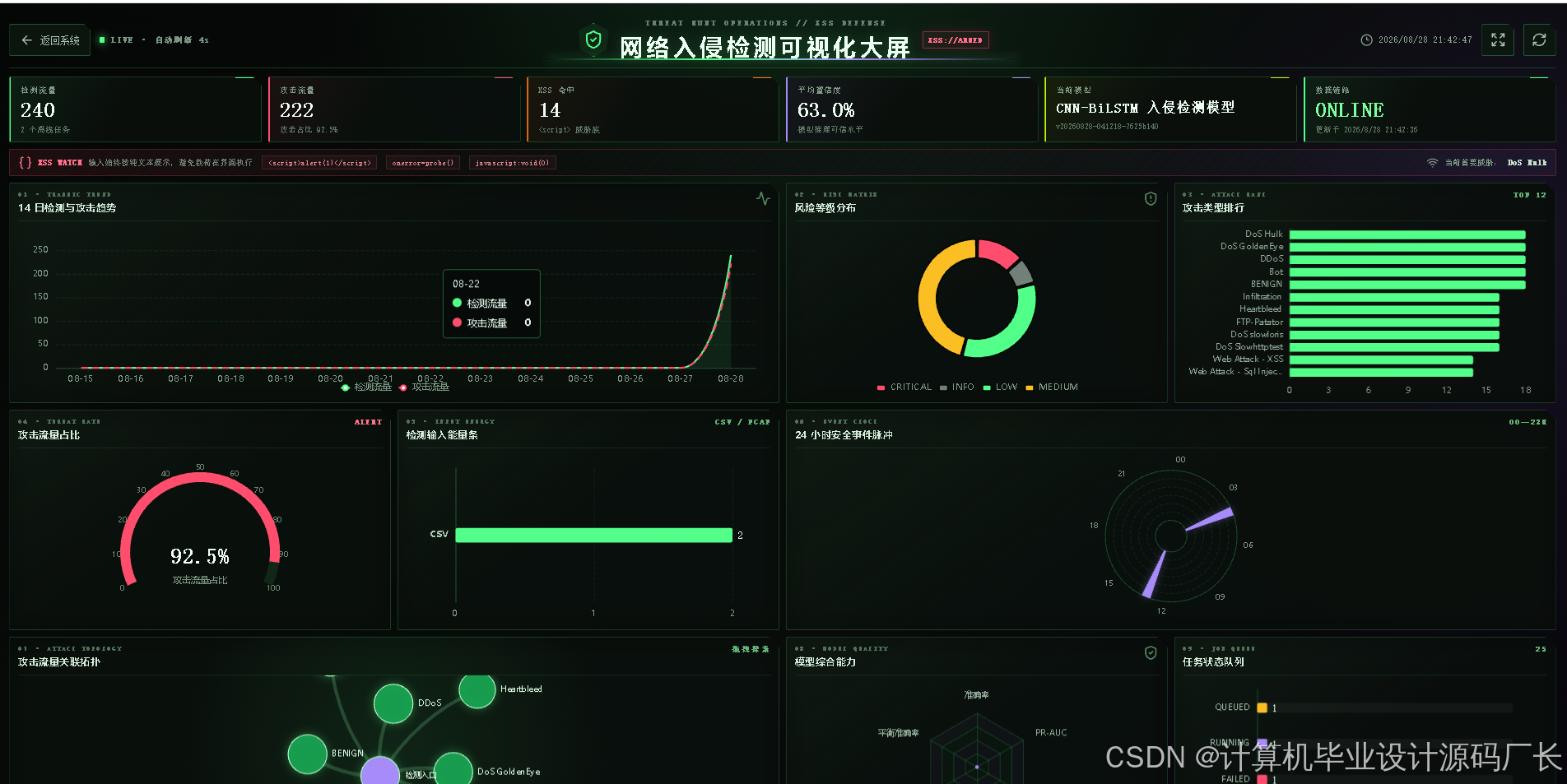This screenshot has height=784, width=1567.
Task: Click the green CSV energy bar
Action: click(x=593, y=535)
